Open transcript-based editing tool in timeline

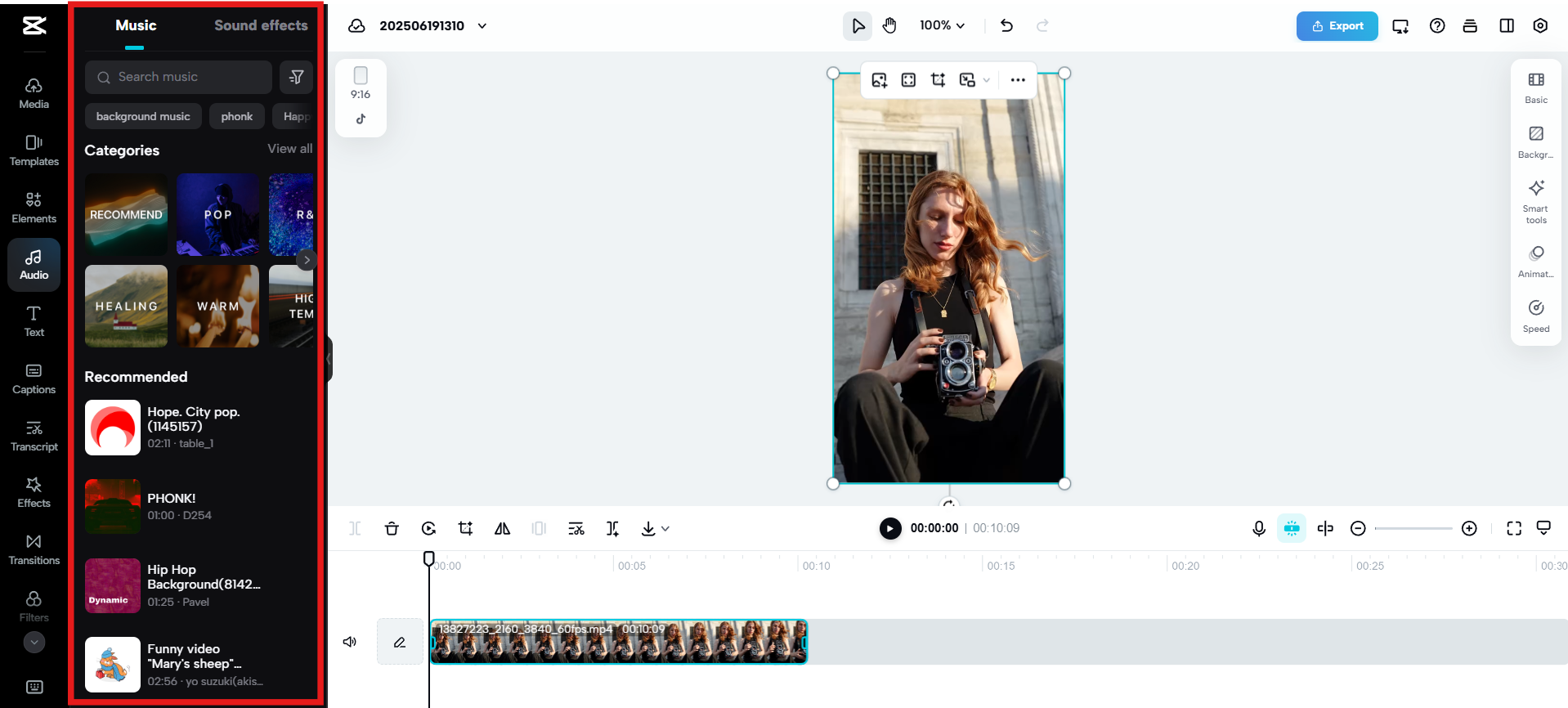576,529
